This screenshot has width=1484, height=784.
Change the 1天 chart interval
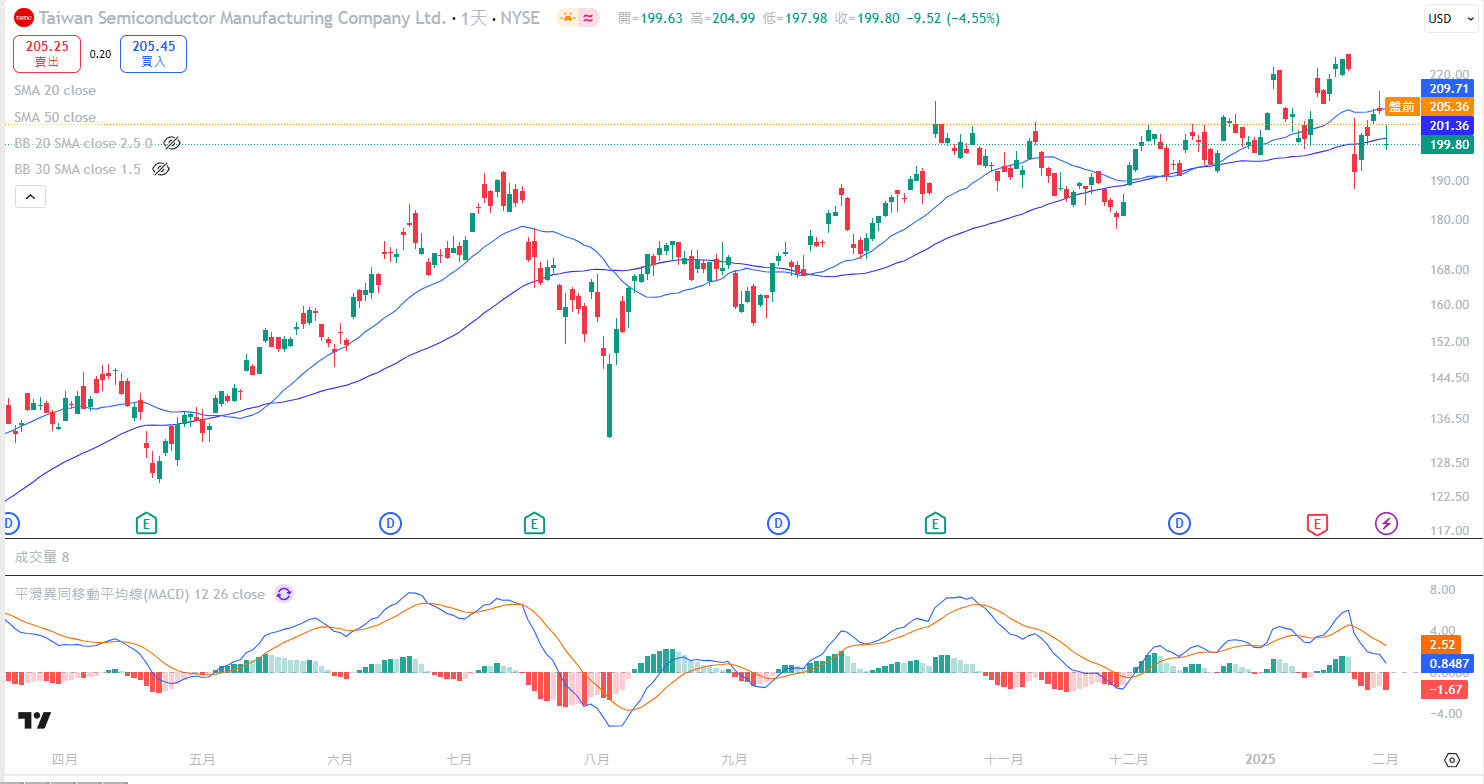point(473,18)
